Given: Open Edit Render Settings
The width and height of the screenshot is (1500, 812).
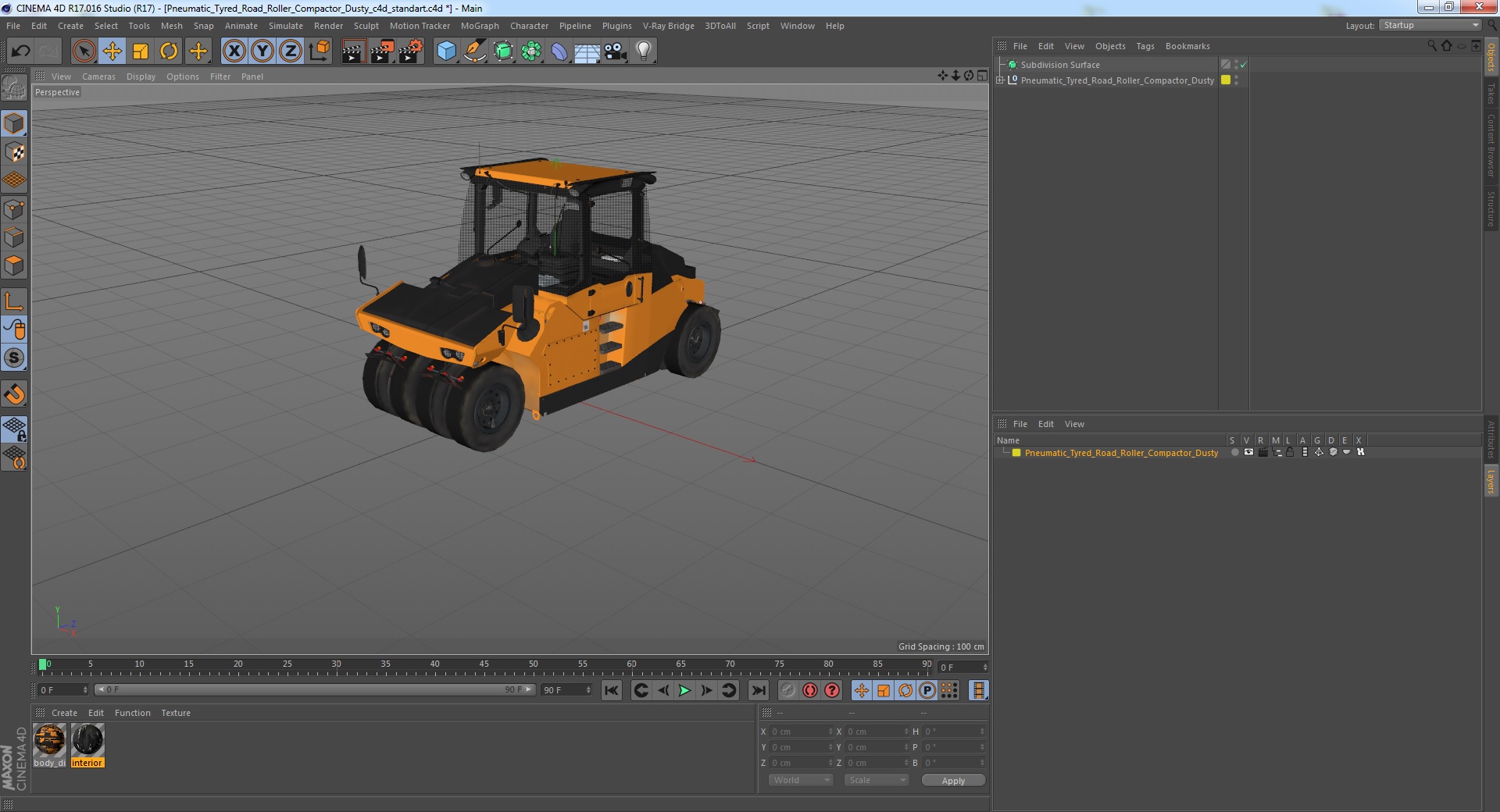Looking at the screenshot, I should (x=411, y=52).
